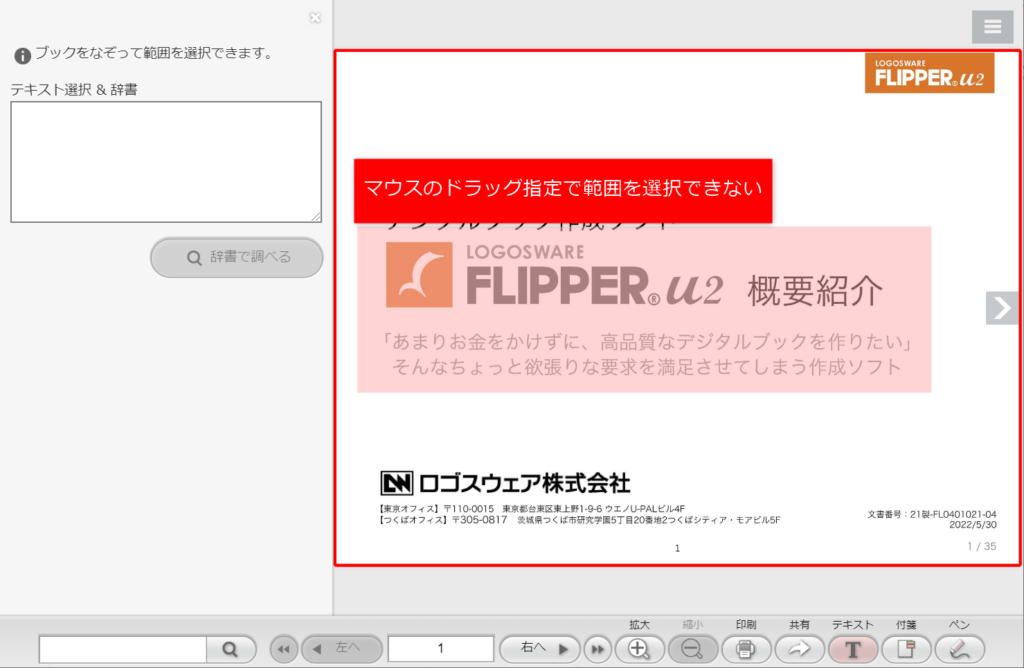Click the 右へ next page button
Viewport: 1024px width, 668px height.
540,648
